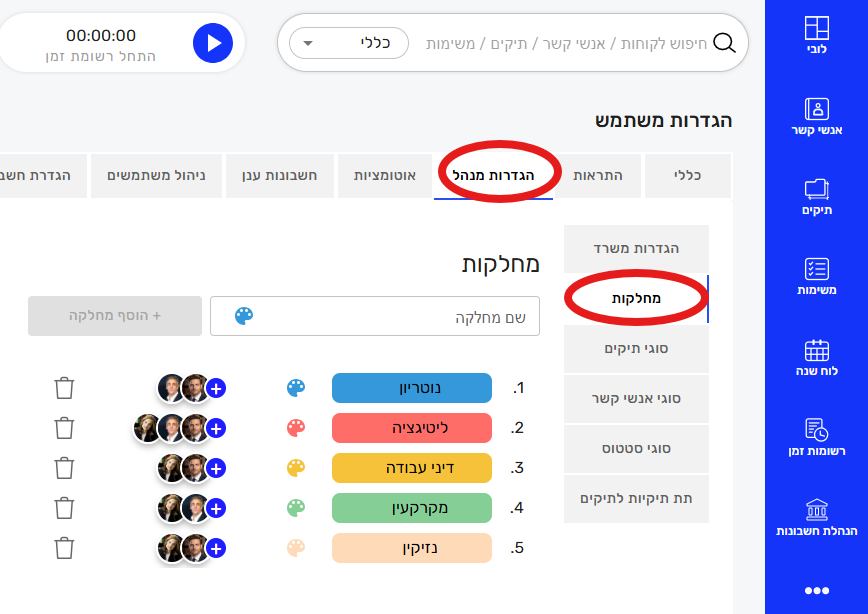Select סוגי תיקים in settings menu

click(x=636, y=349)
